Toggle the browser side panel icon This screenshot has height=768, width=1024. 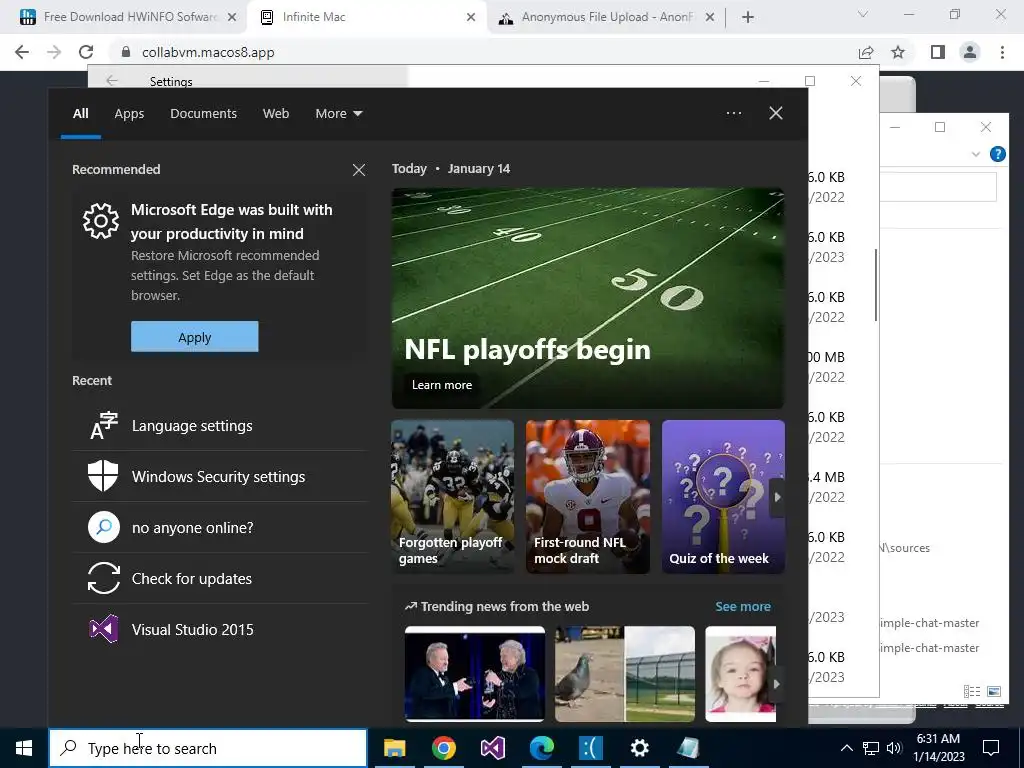point(938,52)
